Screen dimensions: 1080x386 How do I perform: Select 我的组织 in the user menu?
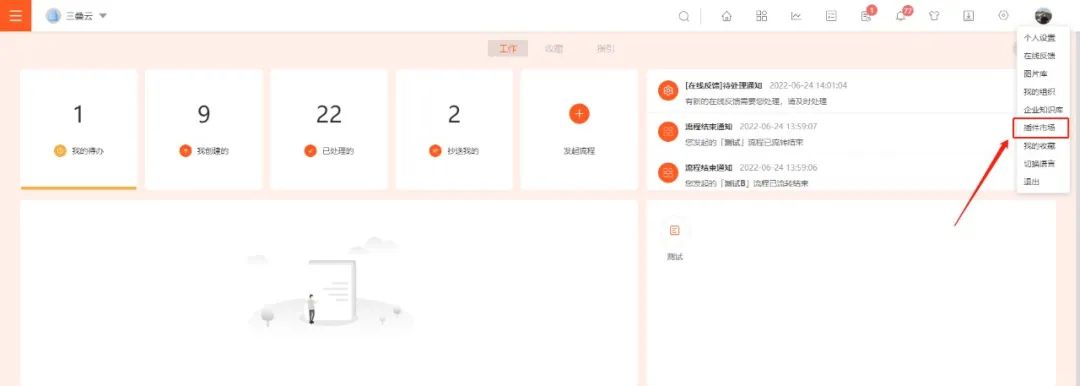tap(1039, 92)
